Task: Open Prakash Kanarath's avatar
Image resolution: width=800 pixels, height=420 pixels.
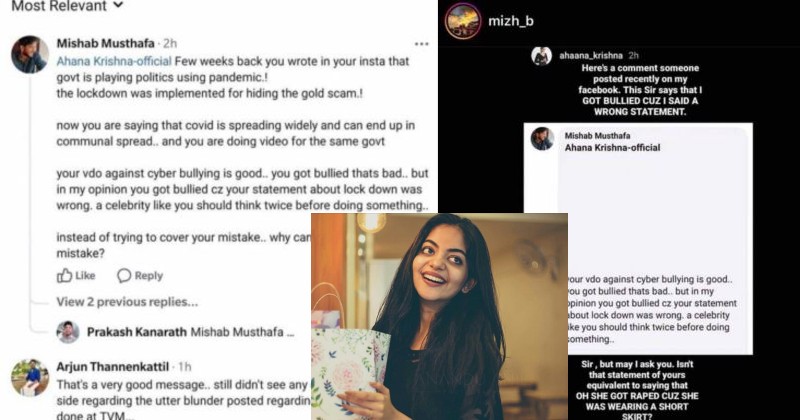Action: (68, 332)
